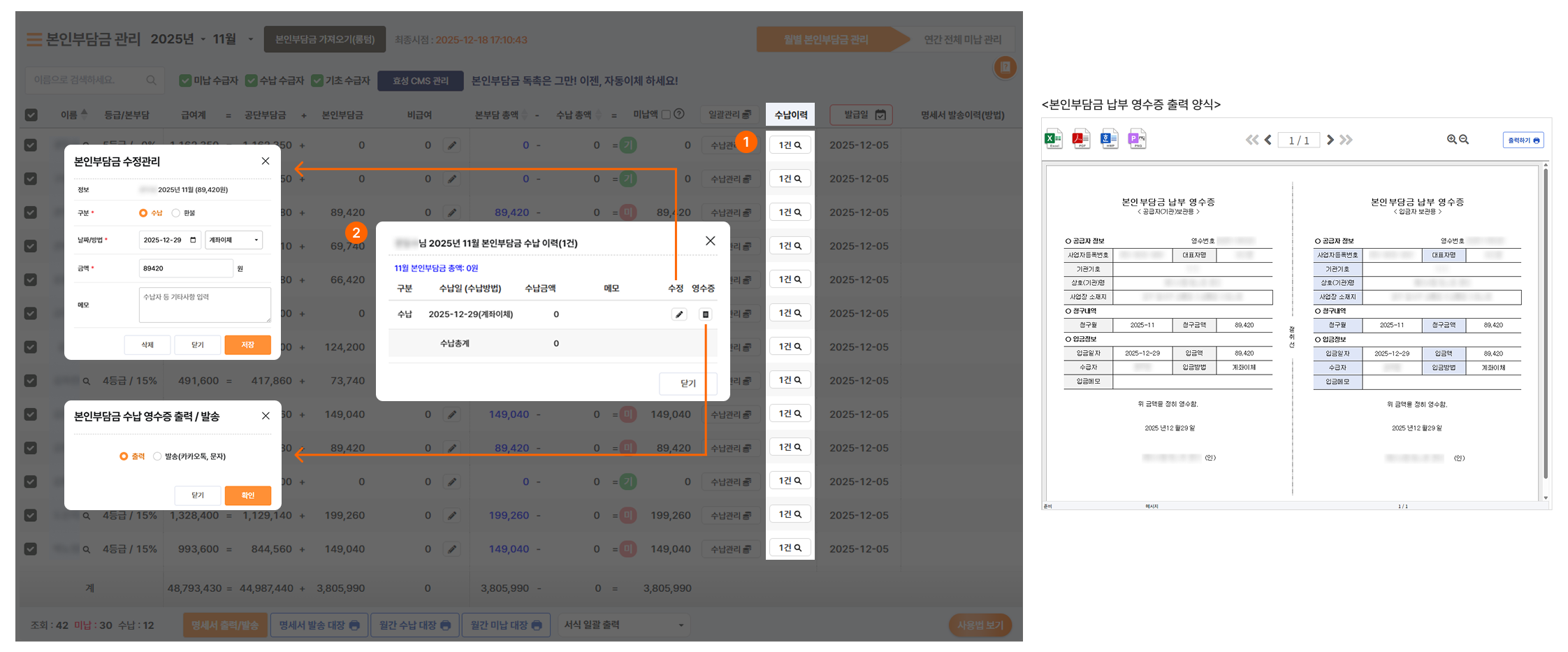
Task: Open the date picker for 2025-12-29
Action: (193, 240)
